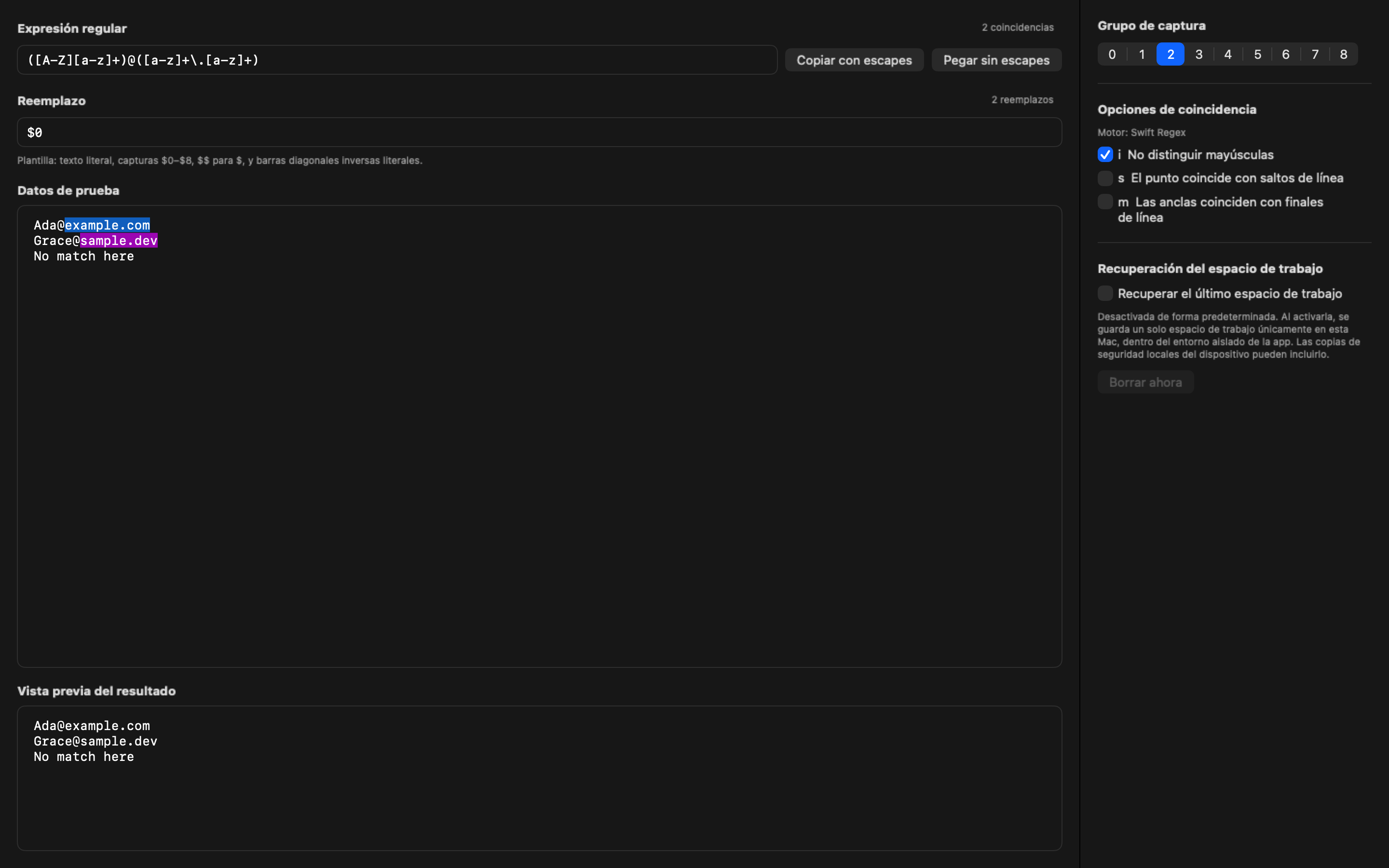Click the 'Plantilla: texto literal' hint text
Viewport: 1389px width, 868px height.
pos(220,161)
